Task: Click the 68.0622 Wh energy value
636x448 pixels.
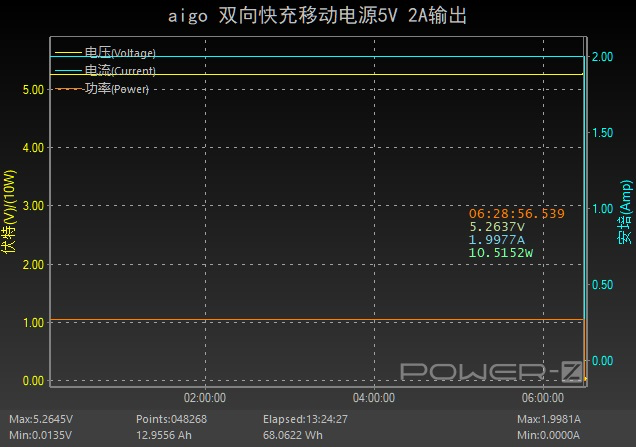Action: click(x=293, y=435)
